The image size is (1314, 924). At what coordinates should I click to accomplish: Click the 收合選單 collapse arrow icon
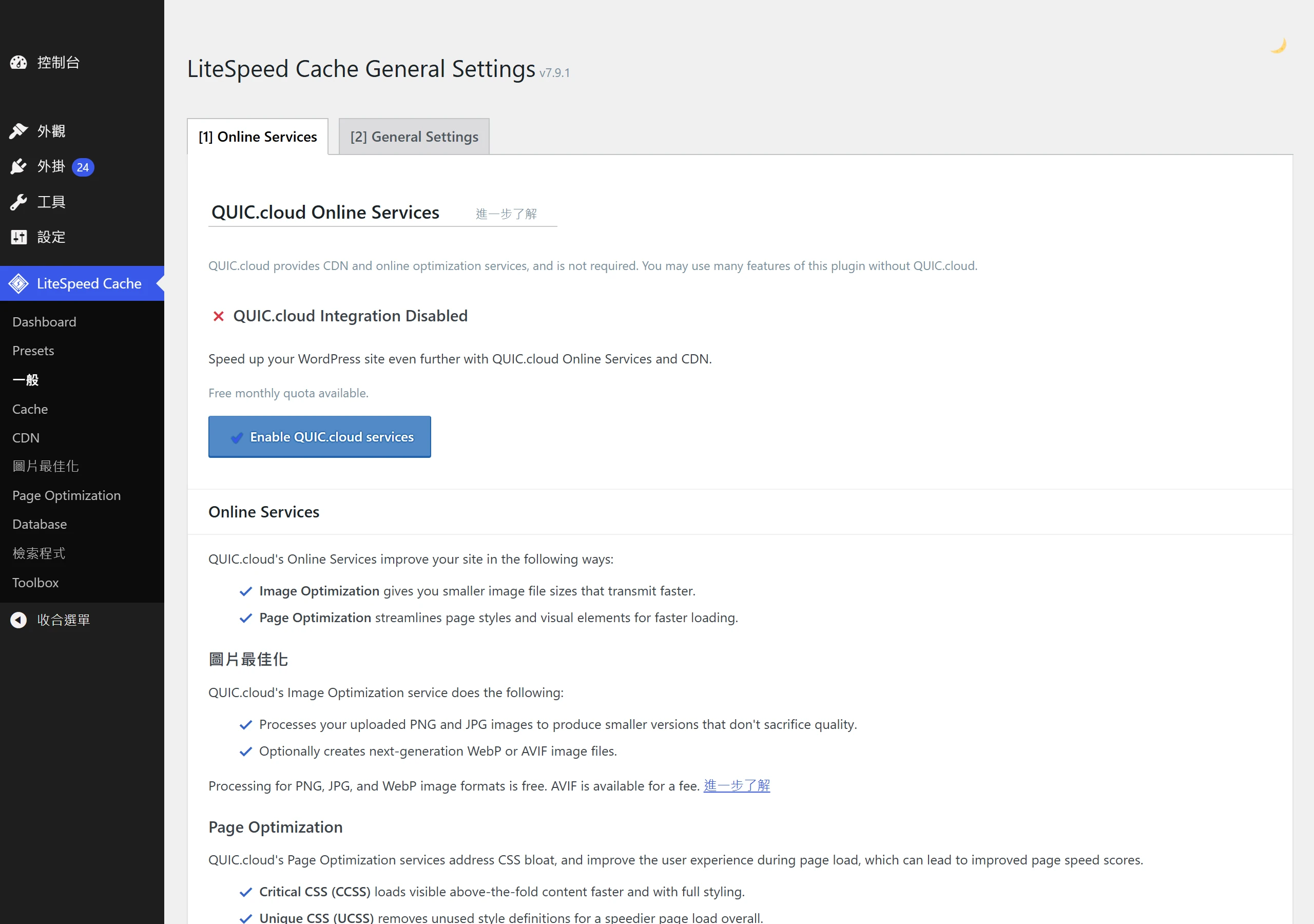18,620
